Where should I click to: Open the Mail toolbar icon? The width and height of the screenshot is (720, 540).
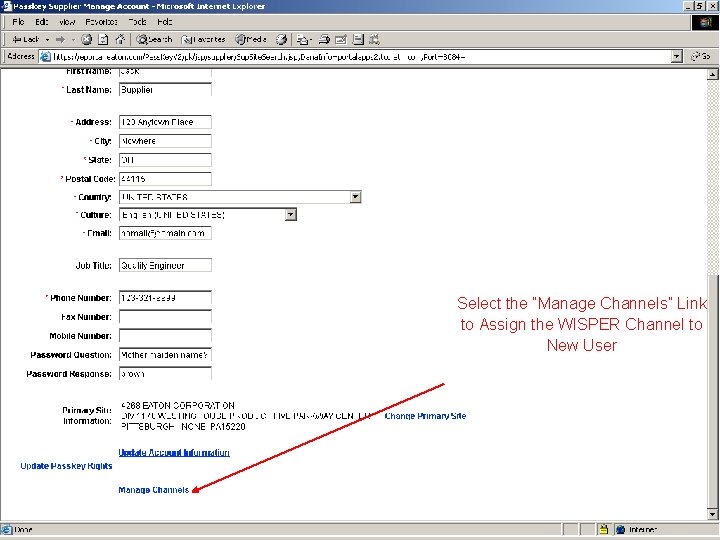point(303,39)
